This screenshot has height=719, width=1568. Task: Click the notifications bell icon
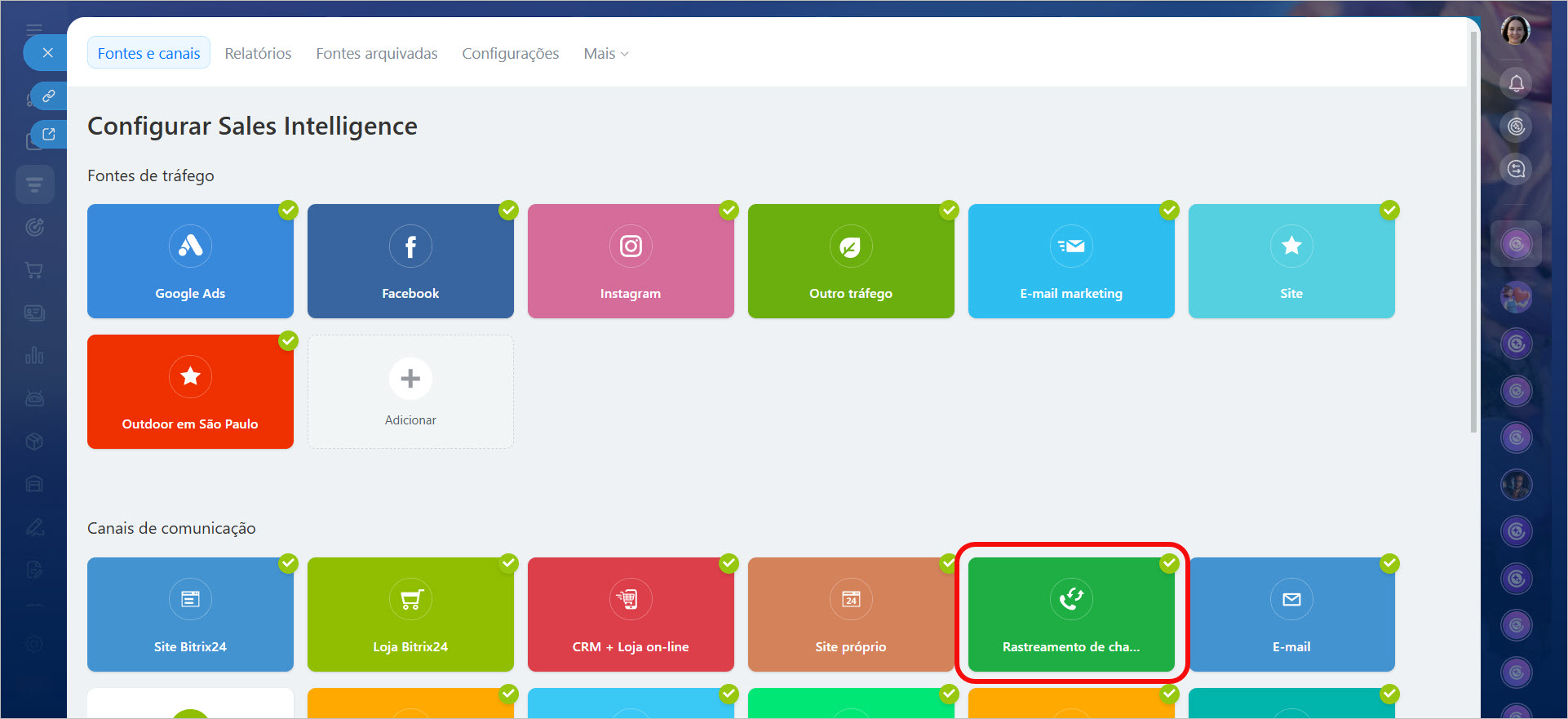click(1516, 83)
